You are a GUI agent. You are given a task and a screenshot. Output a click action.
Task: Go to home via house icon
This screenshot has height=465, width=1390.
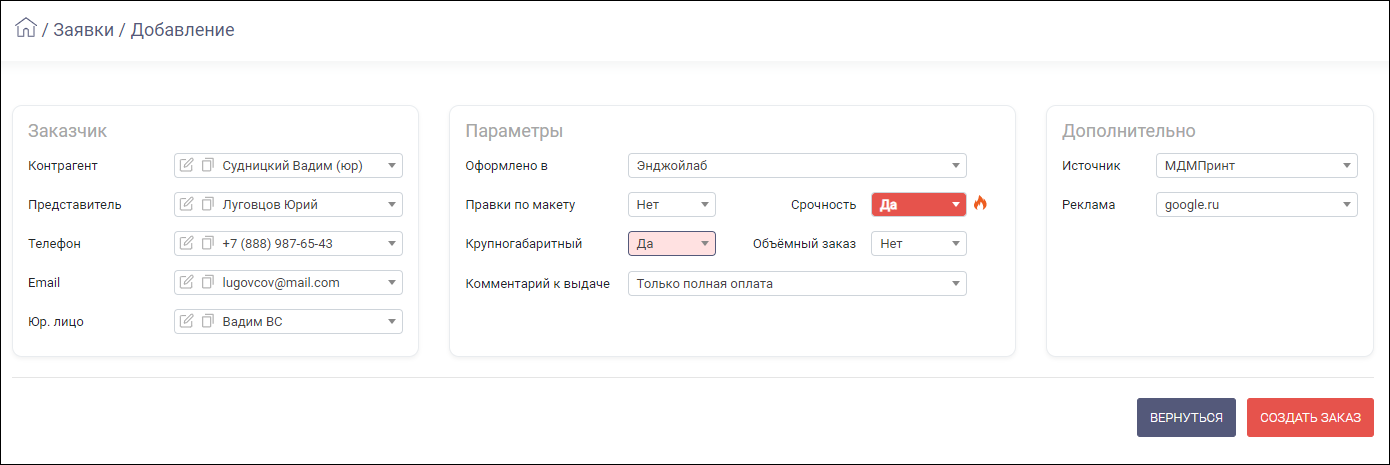(x=26, y=28)
